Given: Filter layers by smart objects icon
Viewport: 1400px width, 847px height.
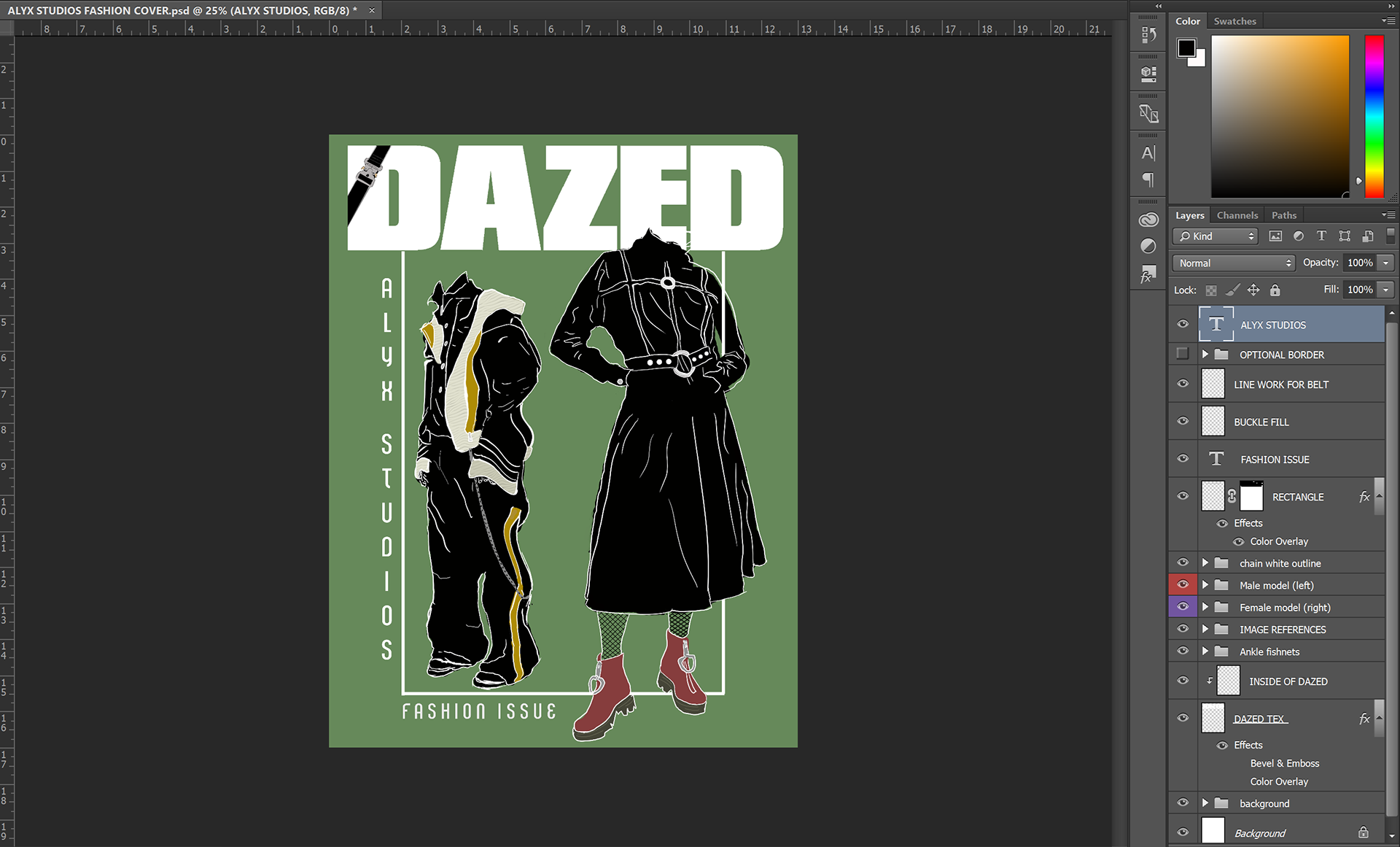Looking at the screenshot, I should point(1368,236).
